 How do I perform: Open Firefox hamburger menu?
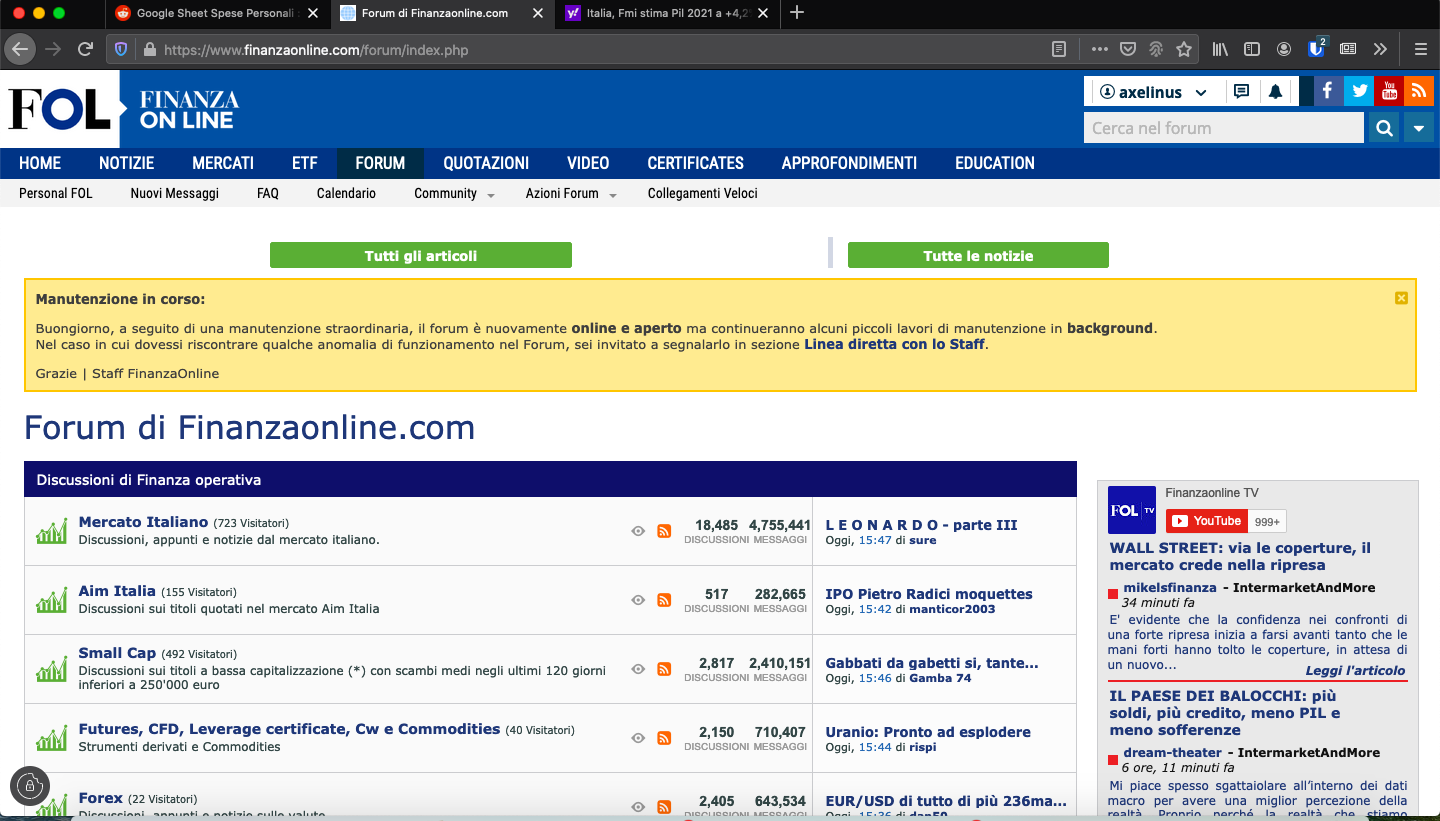1420,48
